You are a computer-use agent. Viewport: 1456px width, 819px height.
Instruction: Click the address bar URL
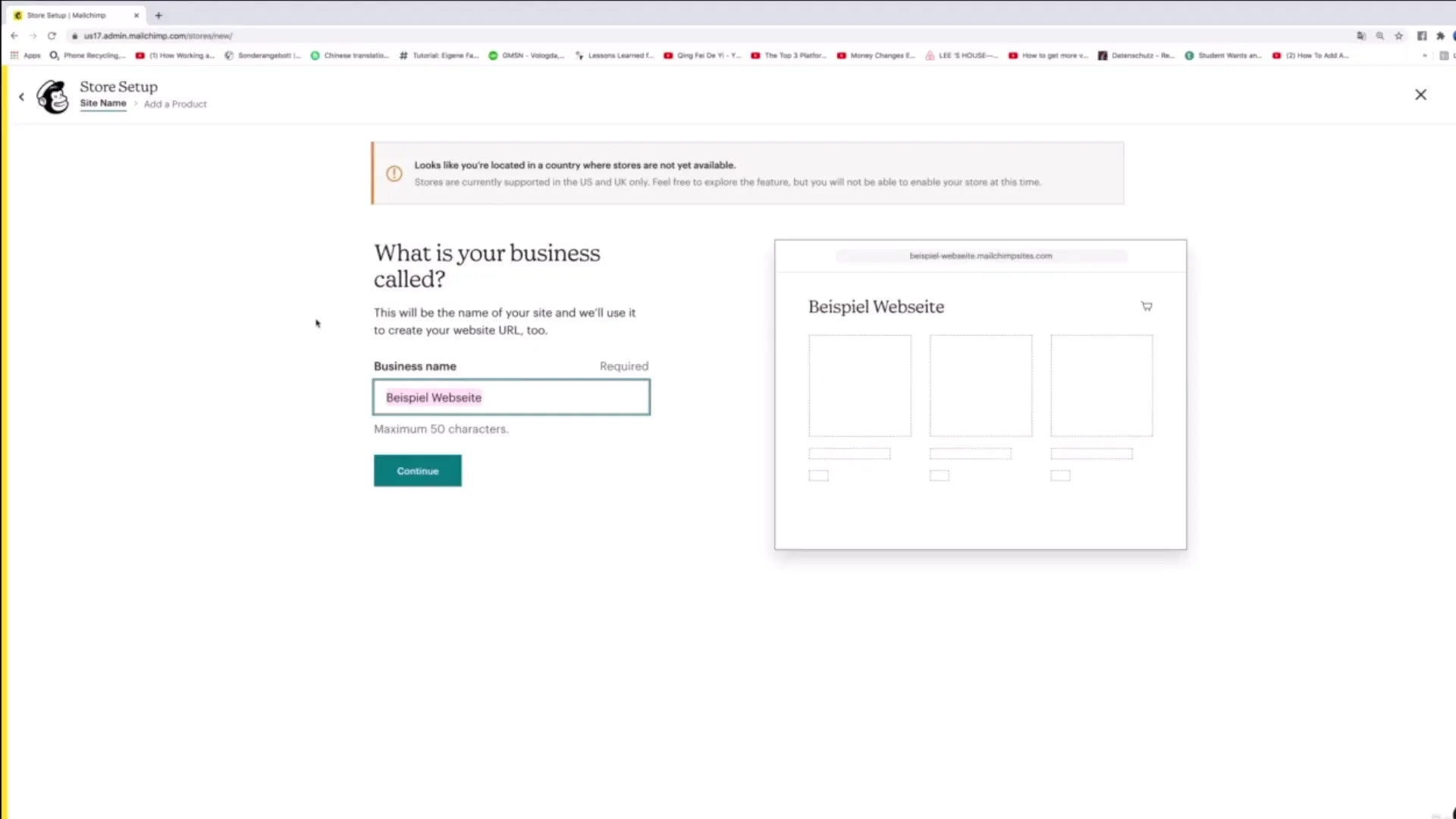tap(158, 36)
